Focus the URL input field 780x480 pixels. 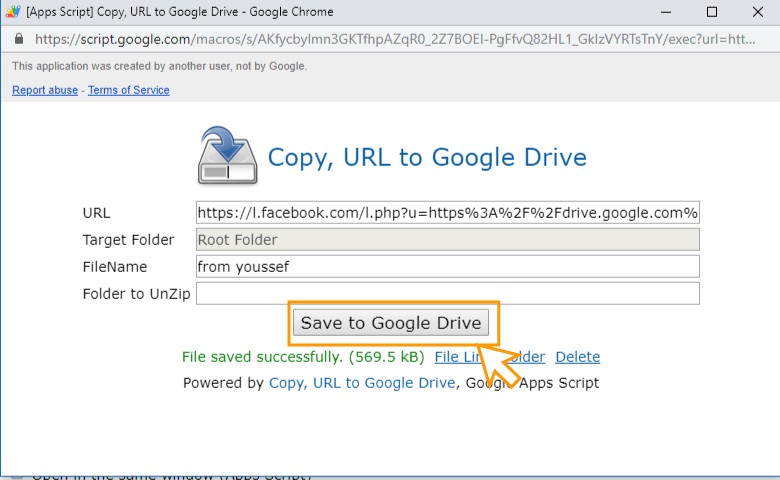pyautogui.click(x=447, y=213)
